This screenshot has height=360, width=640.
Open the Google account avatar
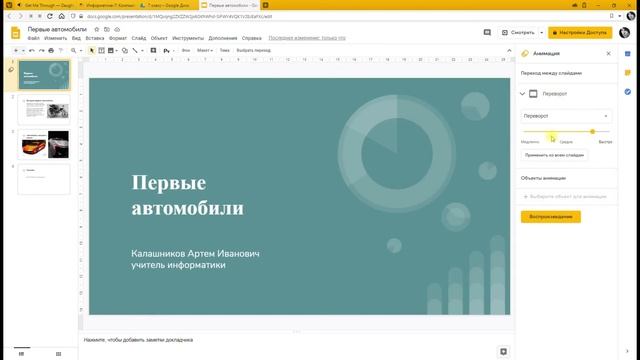click(x=624, y=33)
